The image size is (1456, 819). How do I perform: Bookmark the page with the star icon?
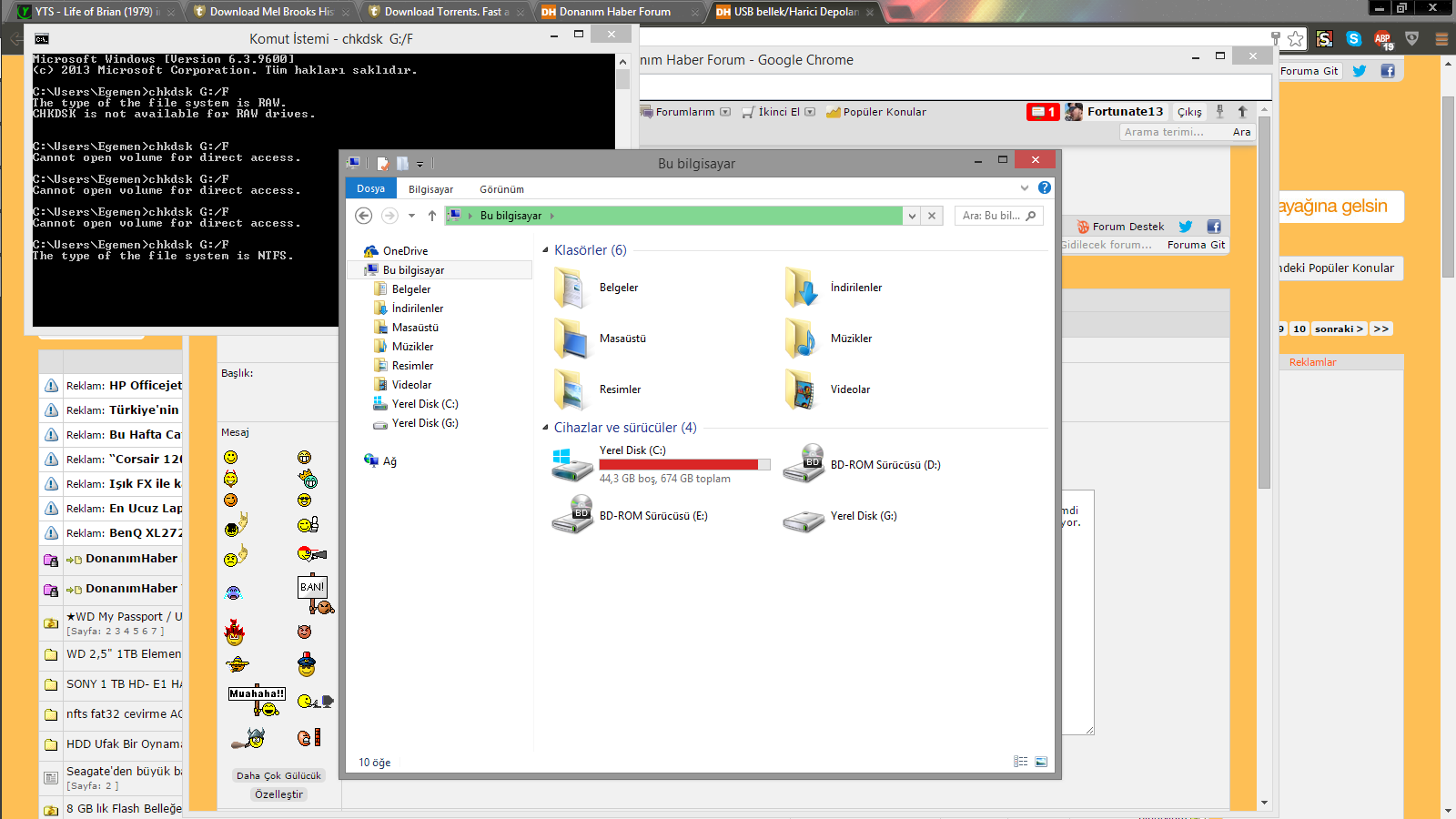pyautogui.click(x=1296, y=39)
